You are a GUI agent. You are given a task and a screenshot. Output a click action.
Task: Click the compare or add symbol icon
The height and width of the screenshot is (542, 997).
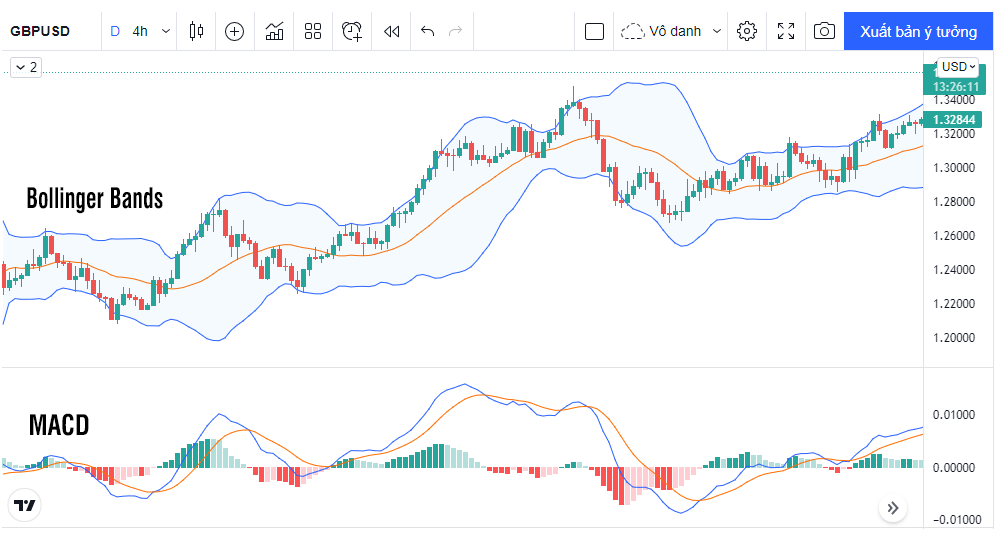(235, 31)
